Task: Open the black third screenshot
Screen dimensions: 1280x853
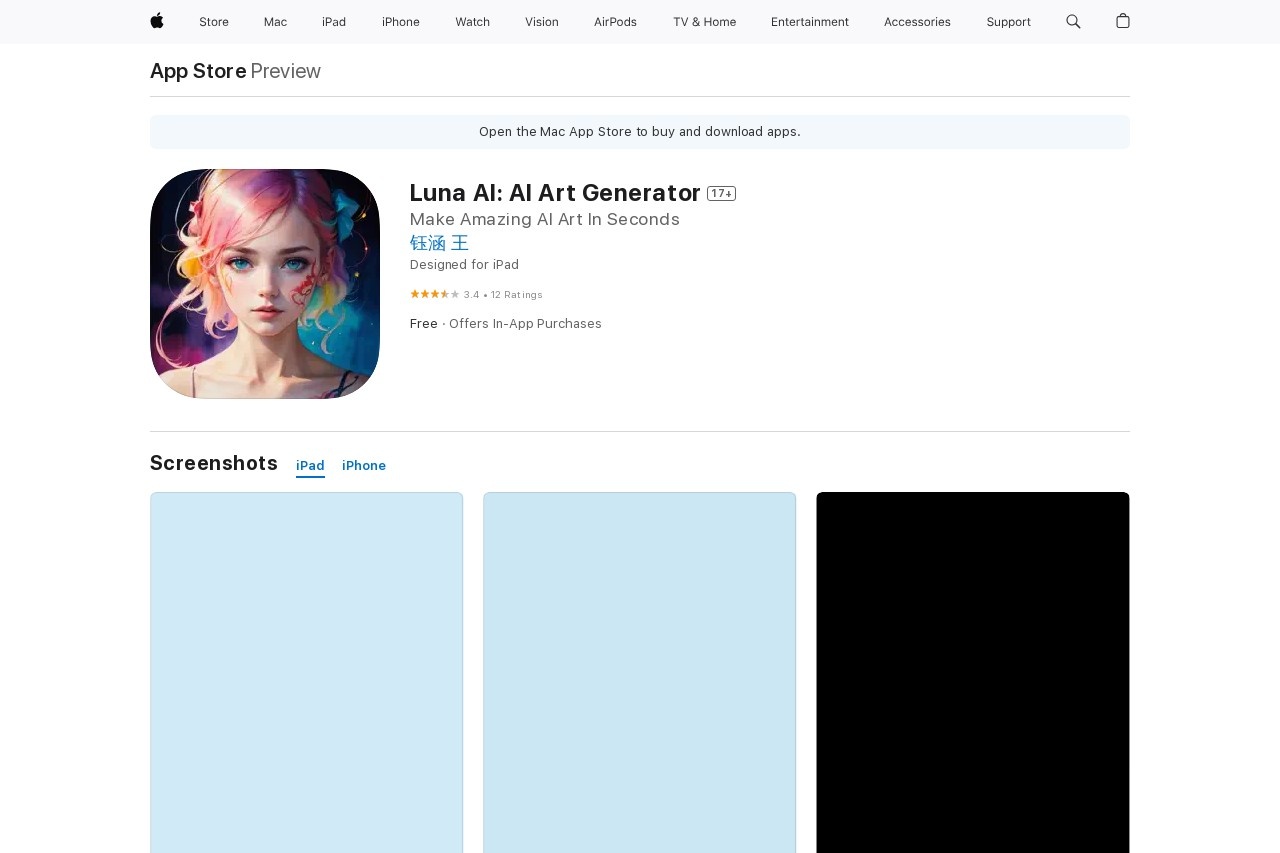Action: [x=973, y=672]
